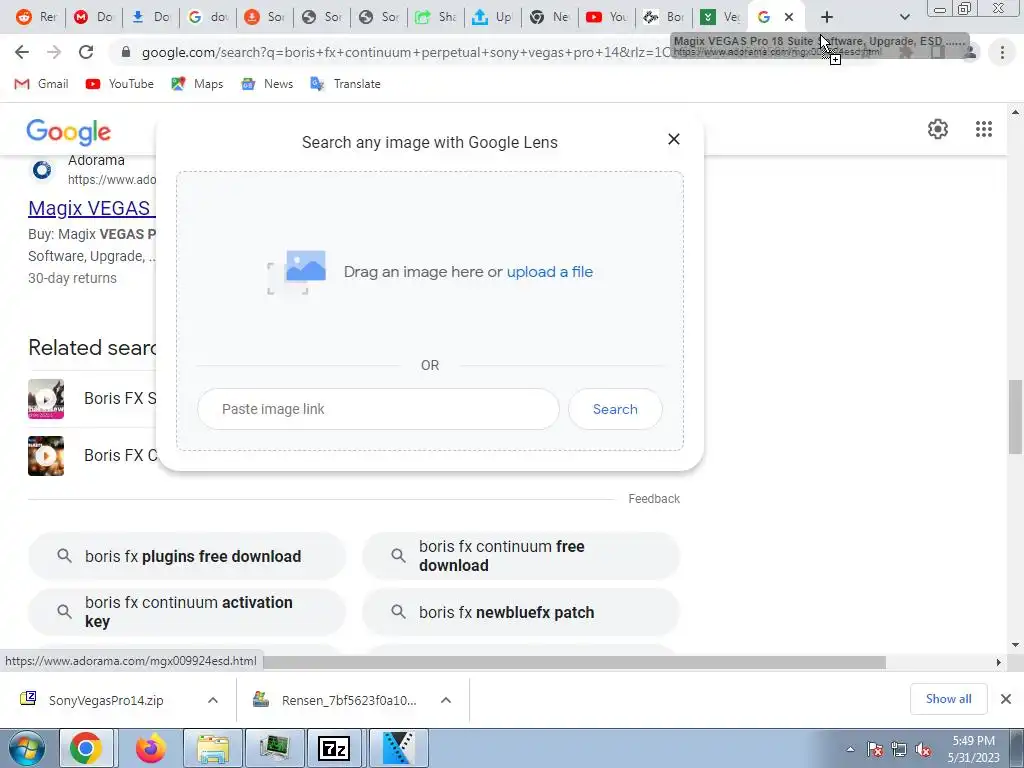Switch to the green Vegas tab
The image size is (1024, 768).
click(720, 17)
